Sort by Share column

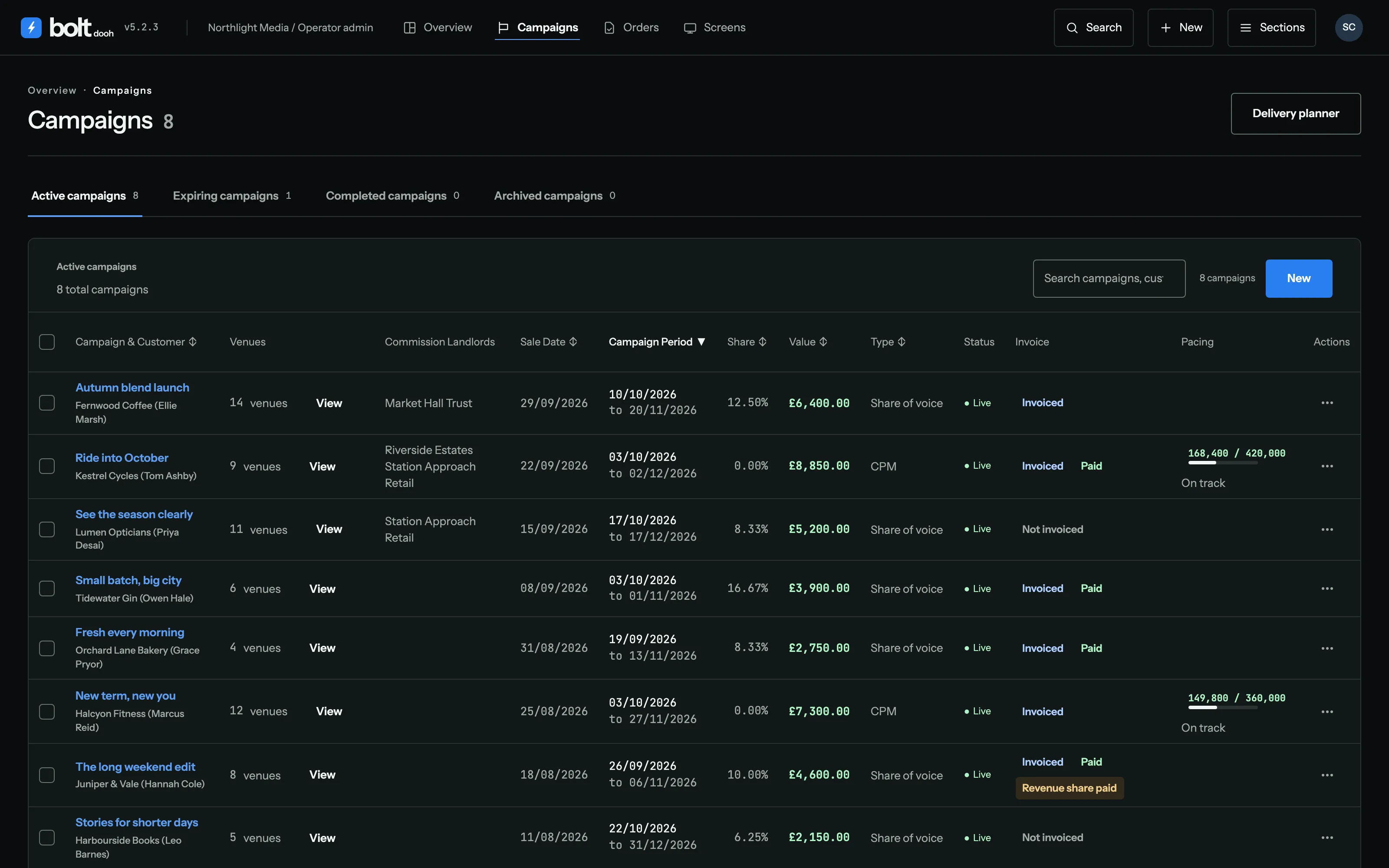point(747,342)
